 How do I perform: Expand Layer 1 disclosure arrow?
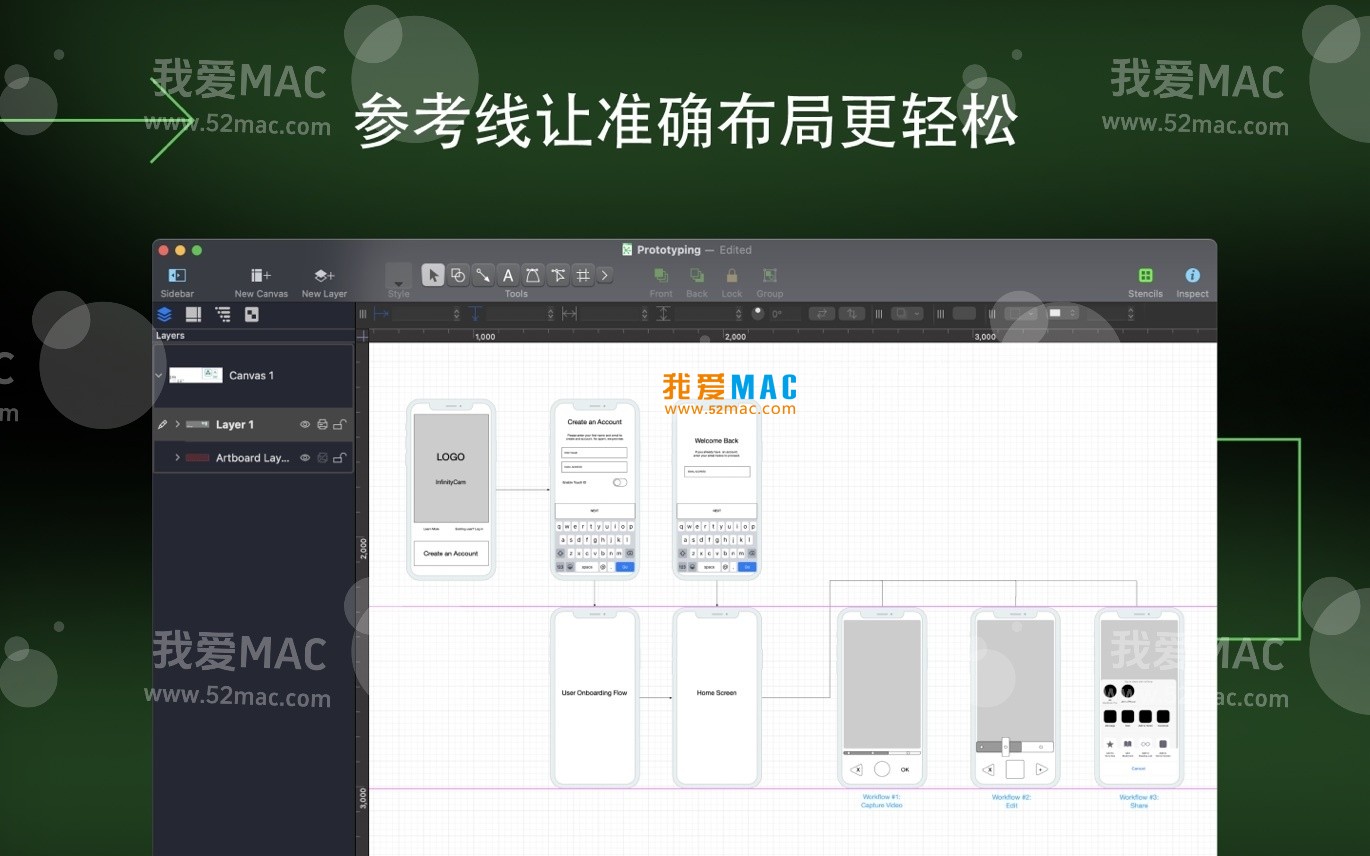coord(178,425)
